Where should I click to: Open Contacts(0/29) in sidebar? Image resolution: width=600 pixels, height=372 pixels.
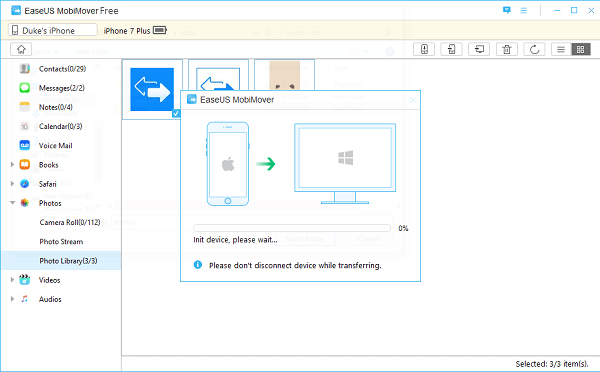(x=62, y=69)
